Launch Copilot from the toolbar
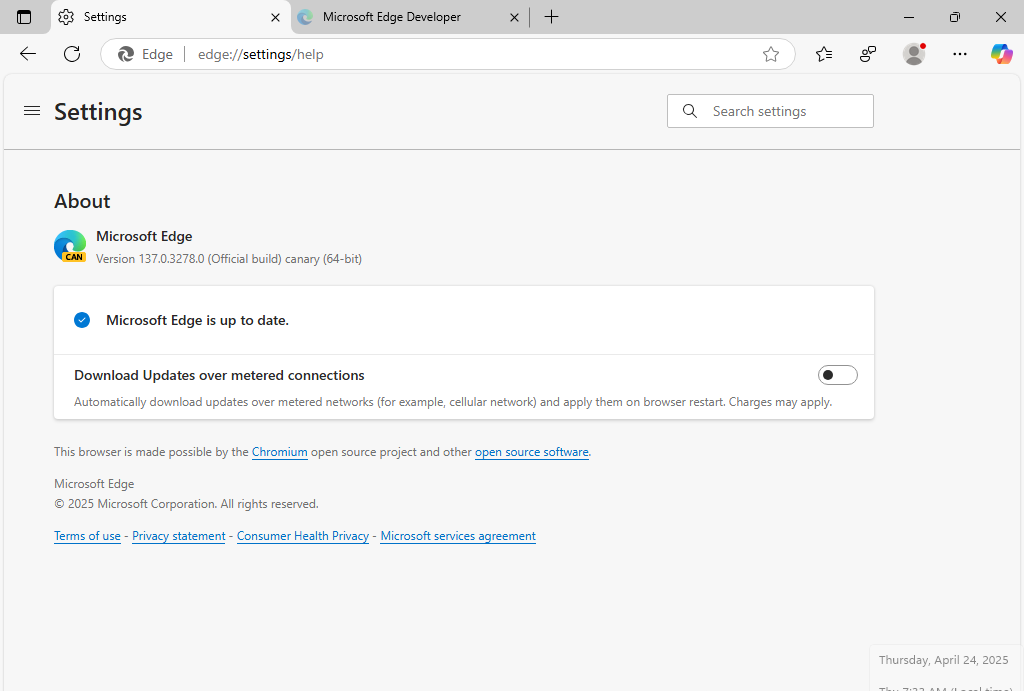 [1001, 54]
